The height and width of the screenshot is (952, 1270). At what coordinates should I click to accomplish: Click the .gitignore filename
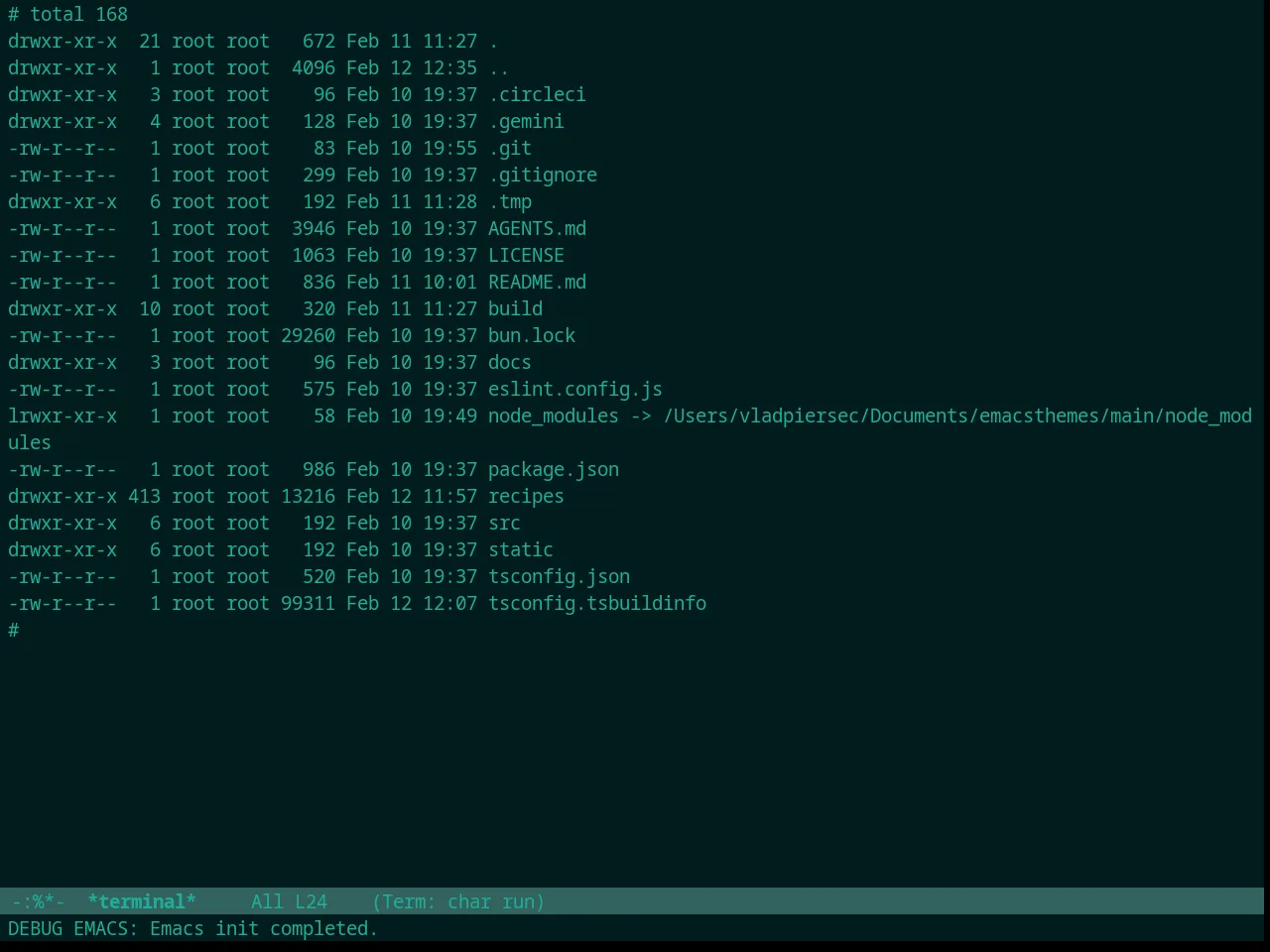pyautogui.click(x=543, y=175)
